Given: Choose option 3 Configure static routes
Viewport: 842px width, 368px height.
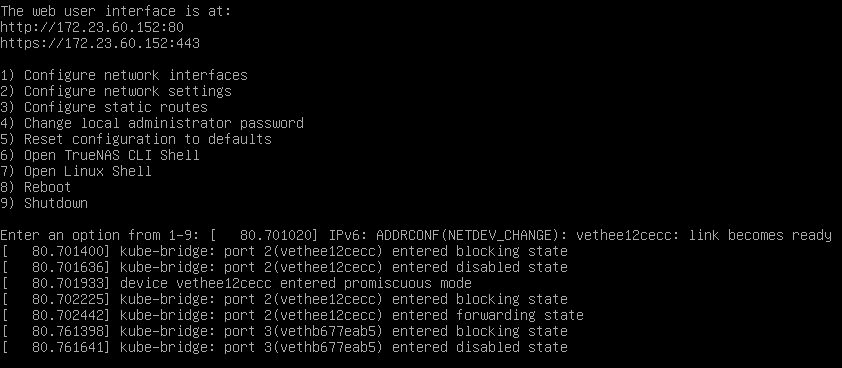Looking at the screenshot, I should pyautogui.click(x=104, y=107).
